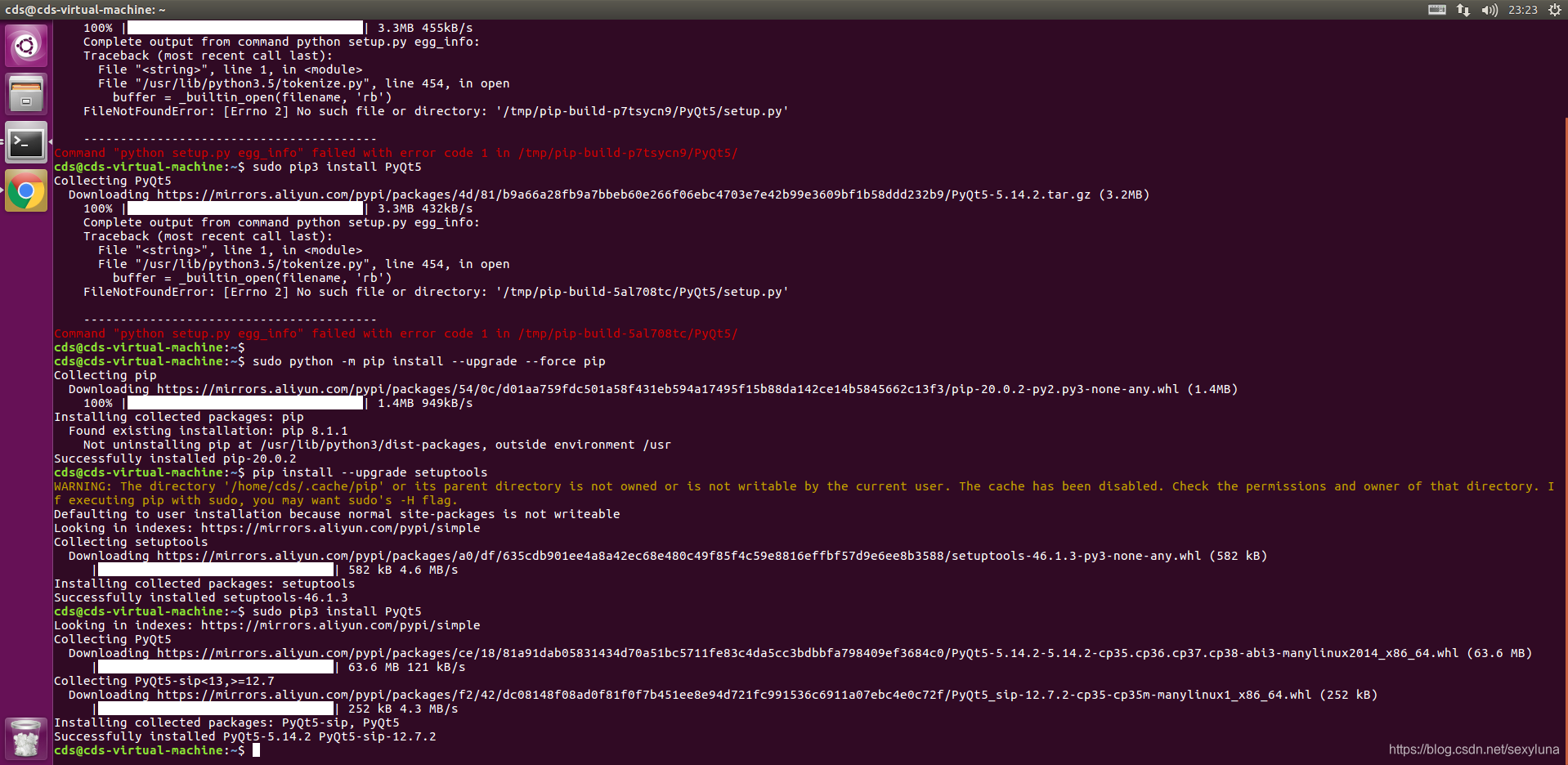Click the PyQt5 manylinux2014 wheel URL
The height and width of the screenshot is (765, 1568).
[808, 653]
